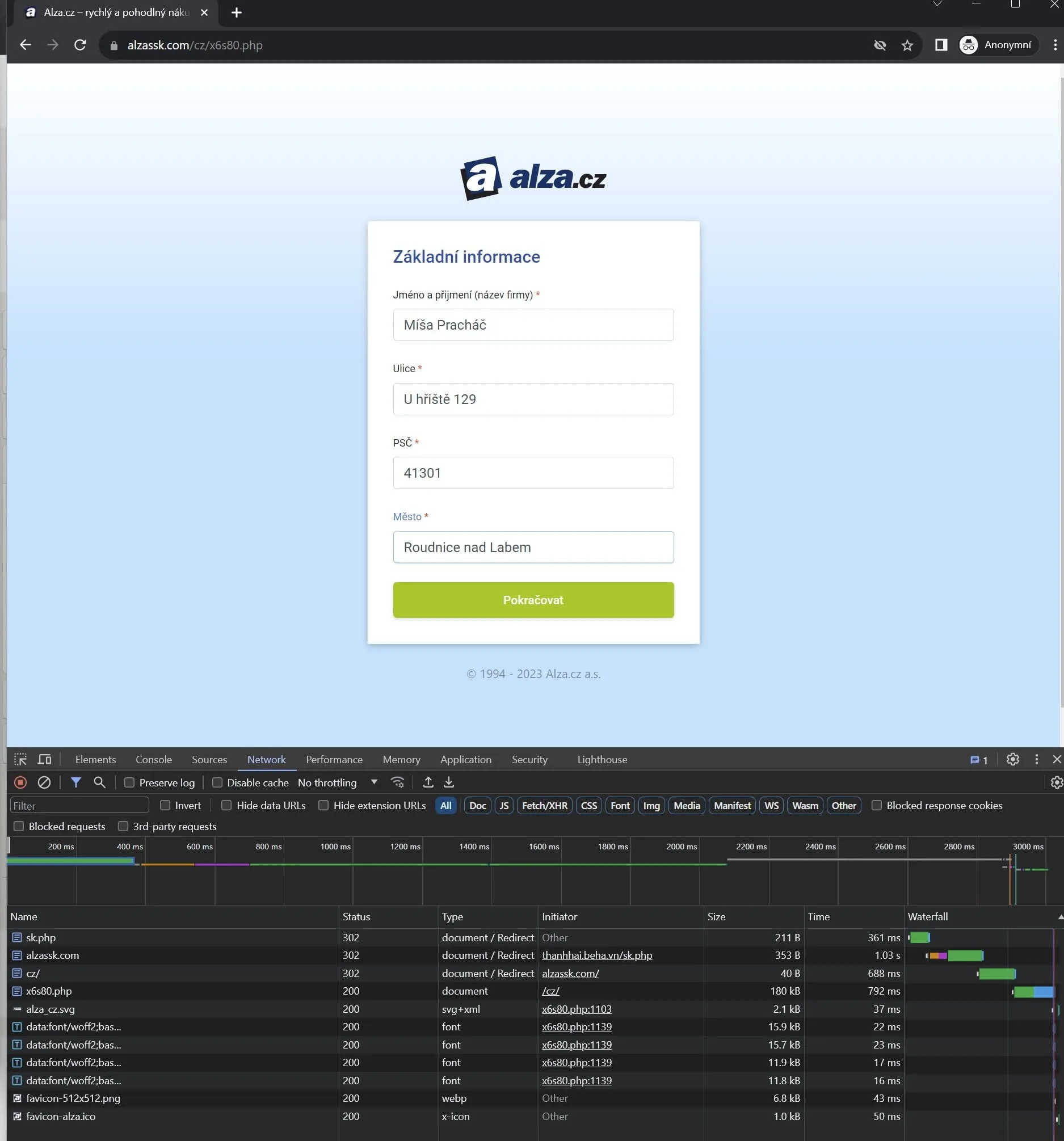Viewport: 1064px width, 1141px height.
Task: Switch to Elements tab
Action: (95, 759)
